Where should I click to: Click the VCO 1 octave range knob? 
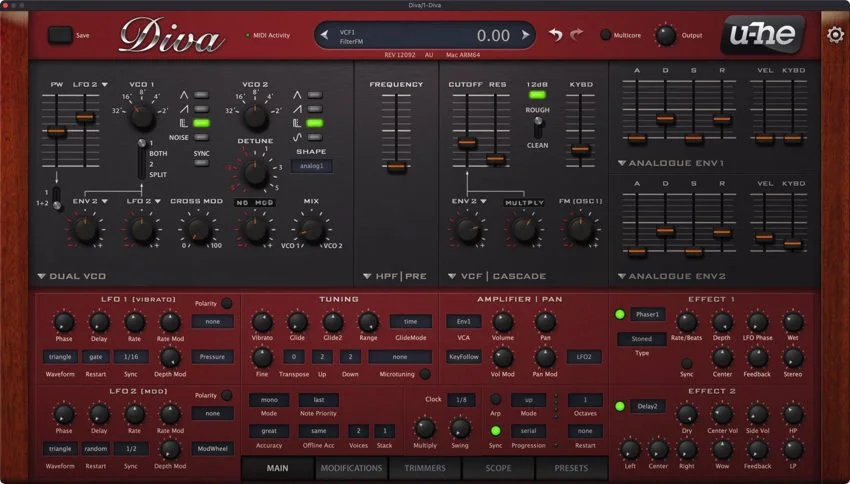pos(142,117)
